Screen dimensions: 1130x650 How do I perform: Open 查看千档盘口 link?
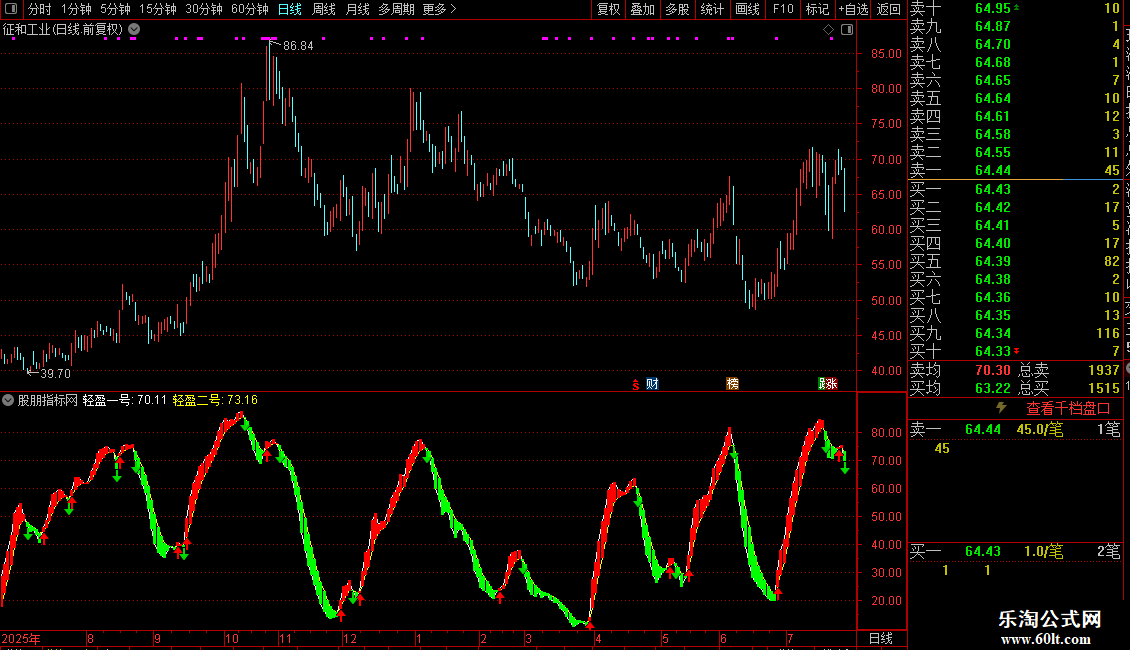pos(1068,409)
